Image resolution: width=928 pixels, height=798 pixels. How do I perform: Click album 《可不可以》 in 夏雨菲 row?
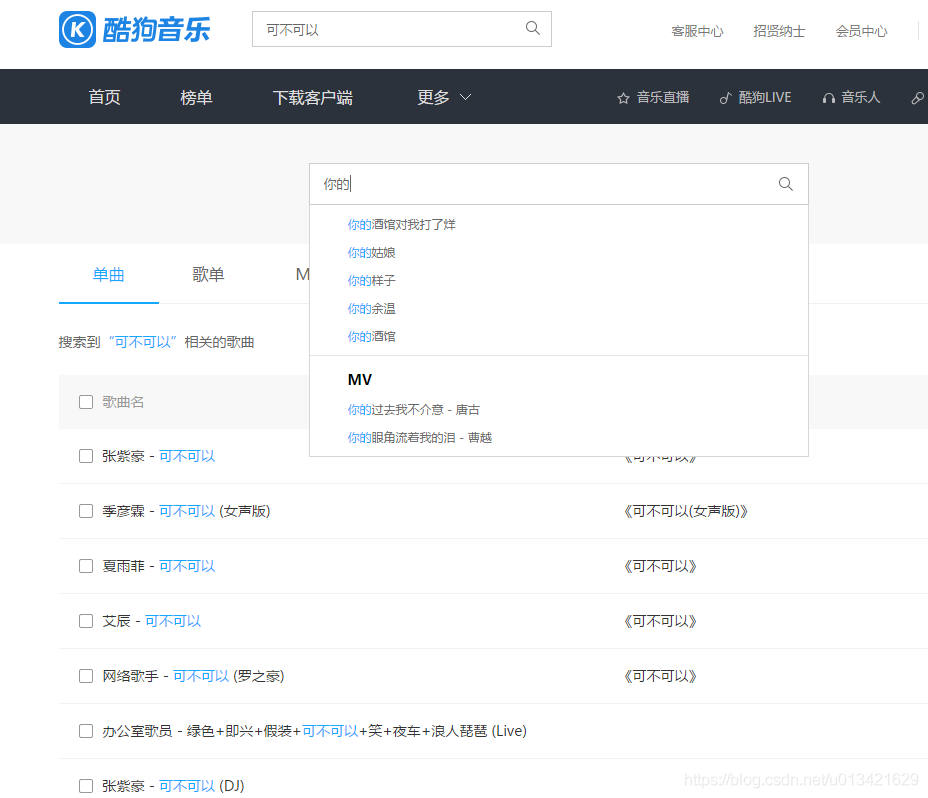pyautogui.click(x=660, y=566)
